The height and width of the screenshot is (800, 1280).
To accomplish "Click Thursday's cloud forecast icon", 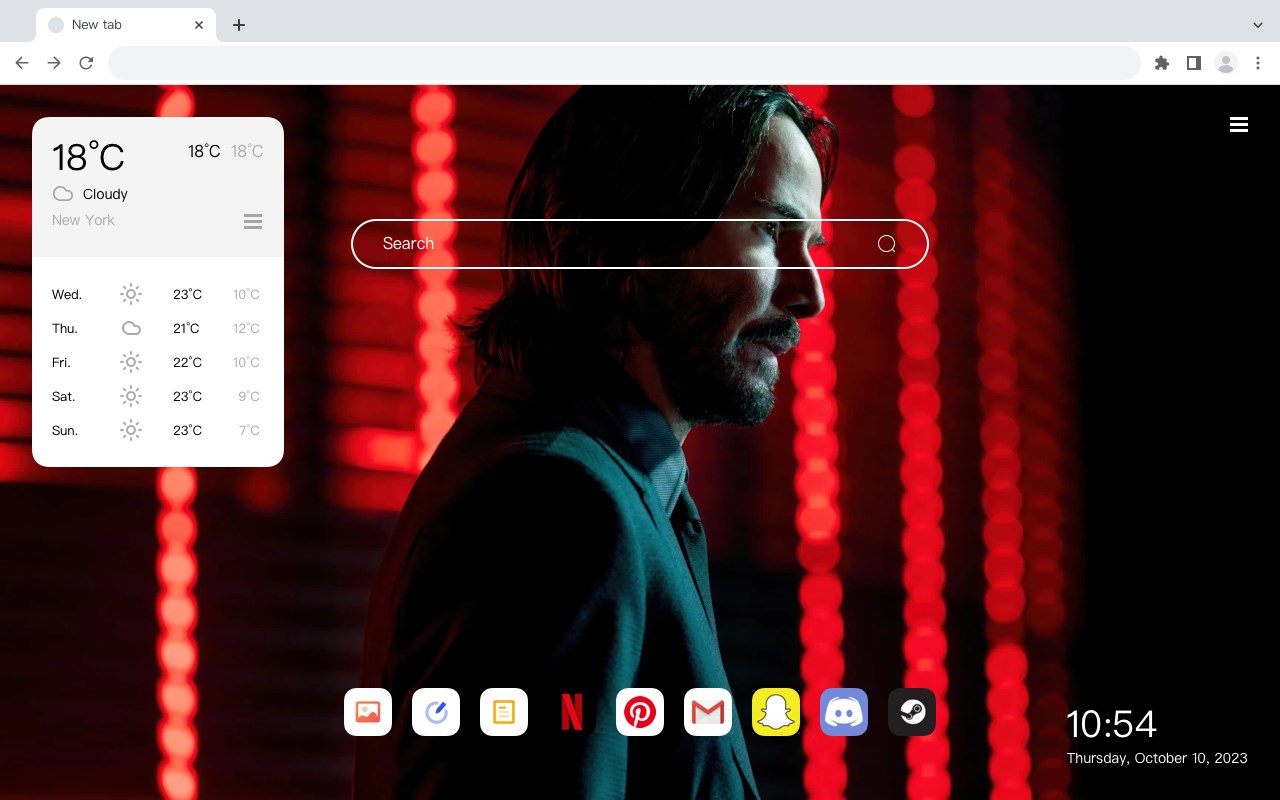I will [x=131, y=328].
